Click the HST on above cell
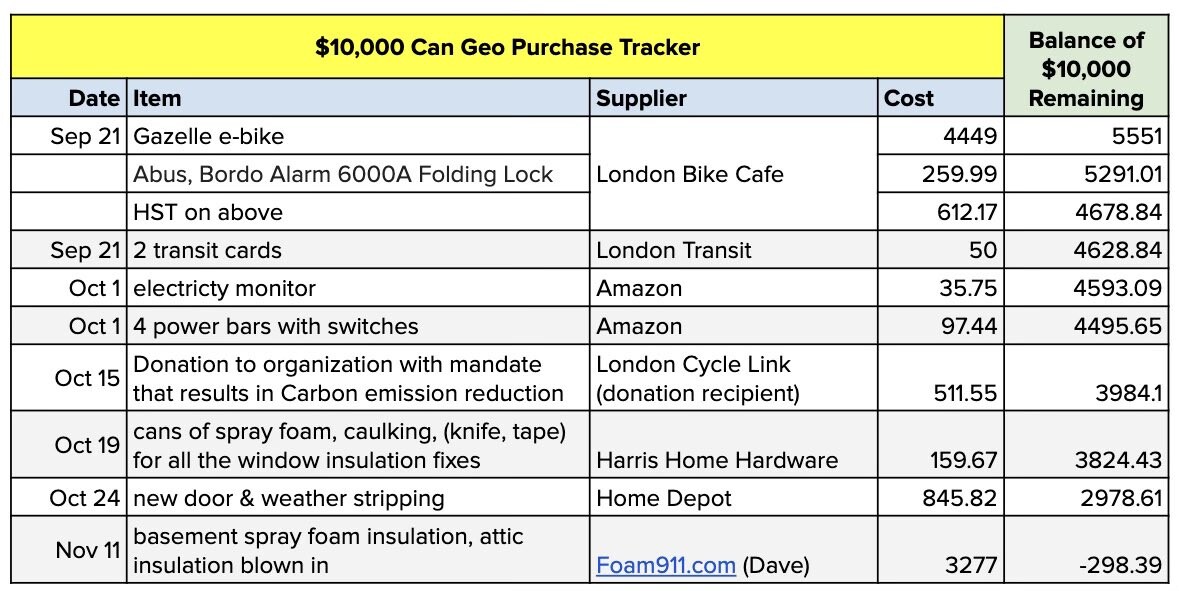Screen dimensions: 1179x591 click(x=208, y=212)
